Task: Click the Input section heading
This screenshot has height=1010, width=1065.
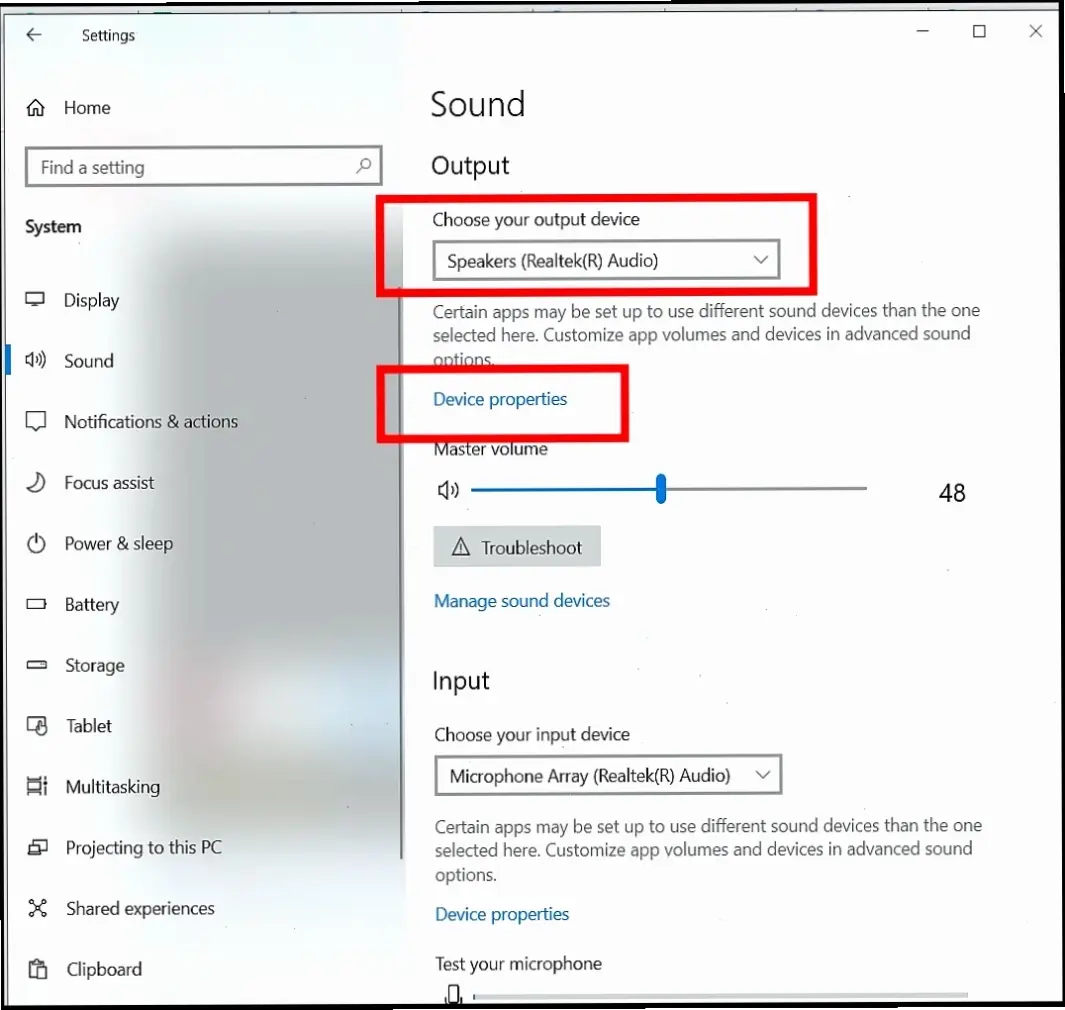Action: [461, 681]
